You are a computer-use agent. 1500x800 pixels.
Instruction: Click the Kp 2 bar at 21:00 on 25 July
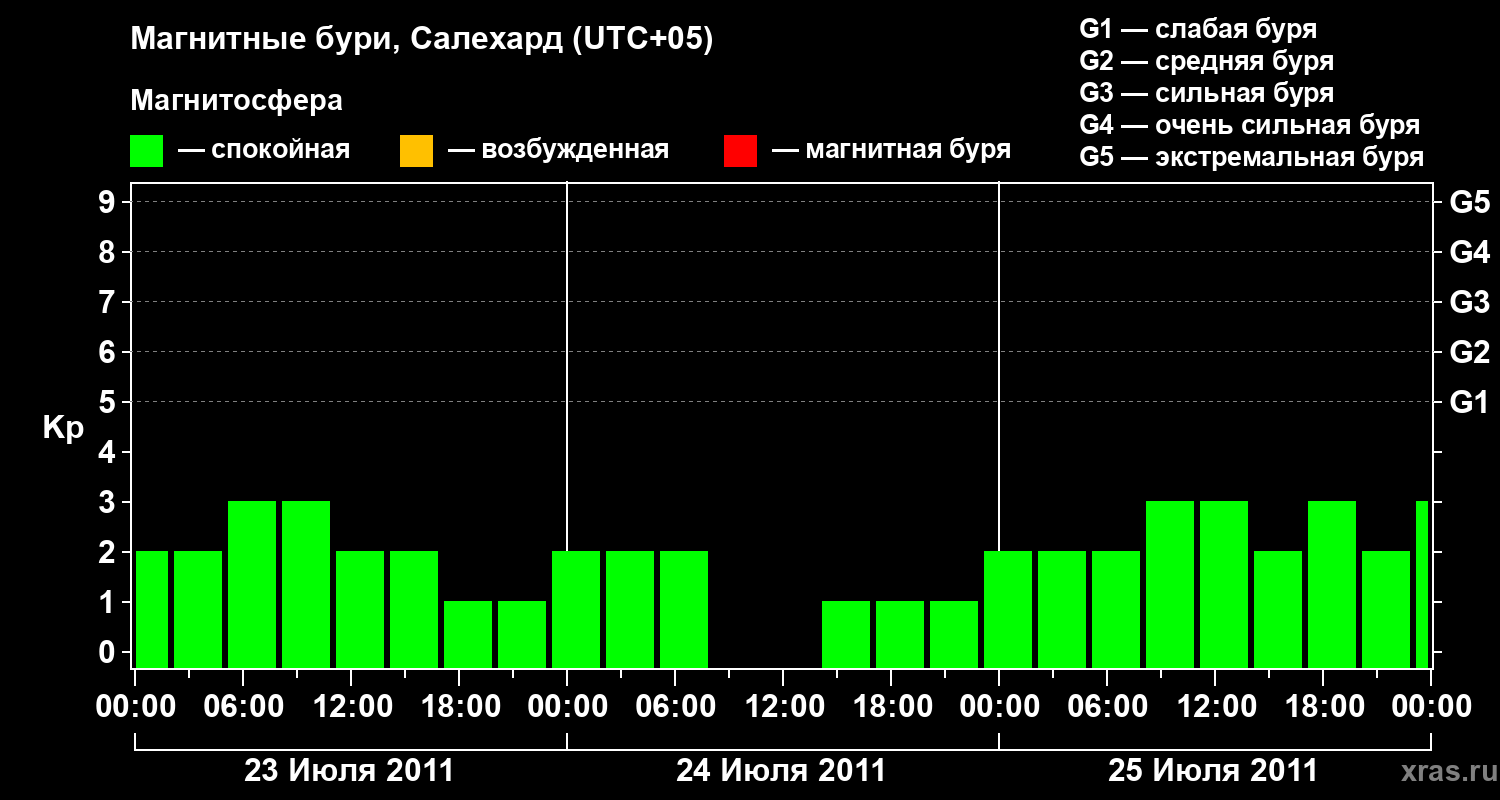(1386, 609)
